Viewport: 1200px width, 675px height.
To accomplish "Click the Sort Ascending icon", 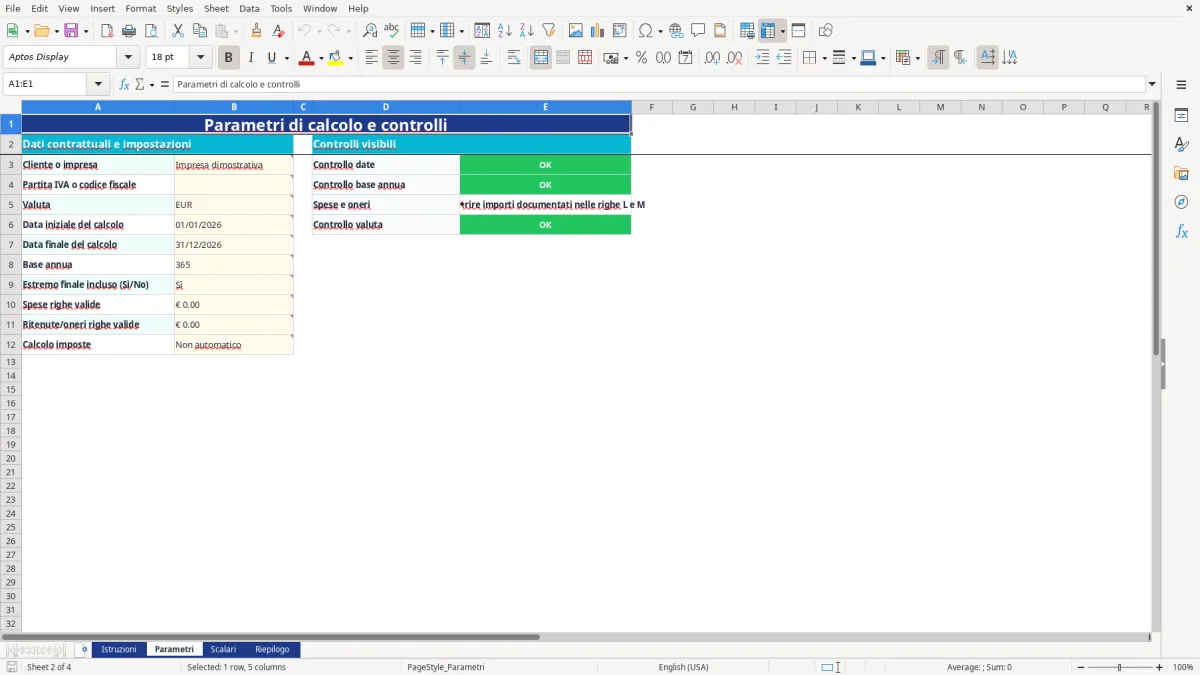I will (505, 31).
